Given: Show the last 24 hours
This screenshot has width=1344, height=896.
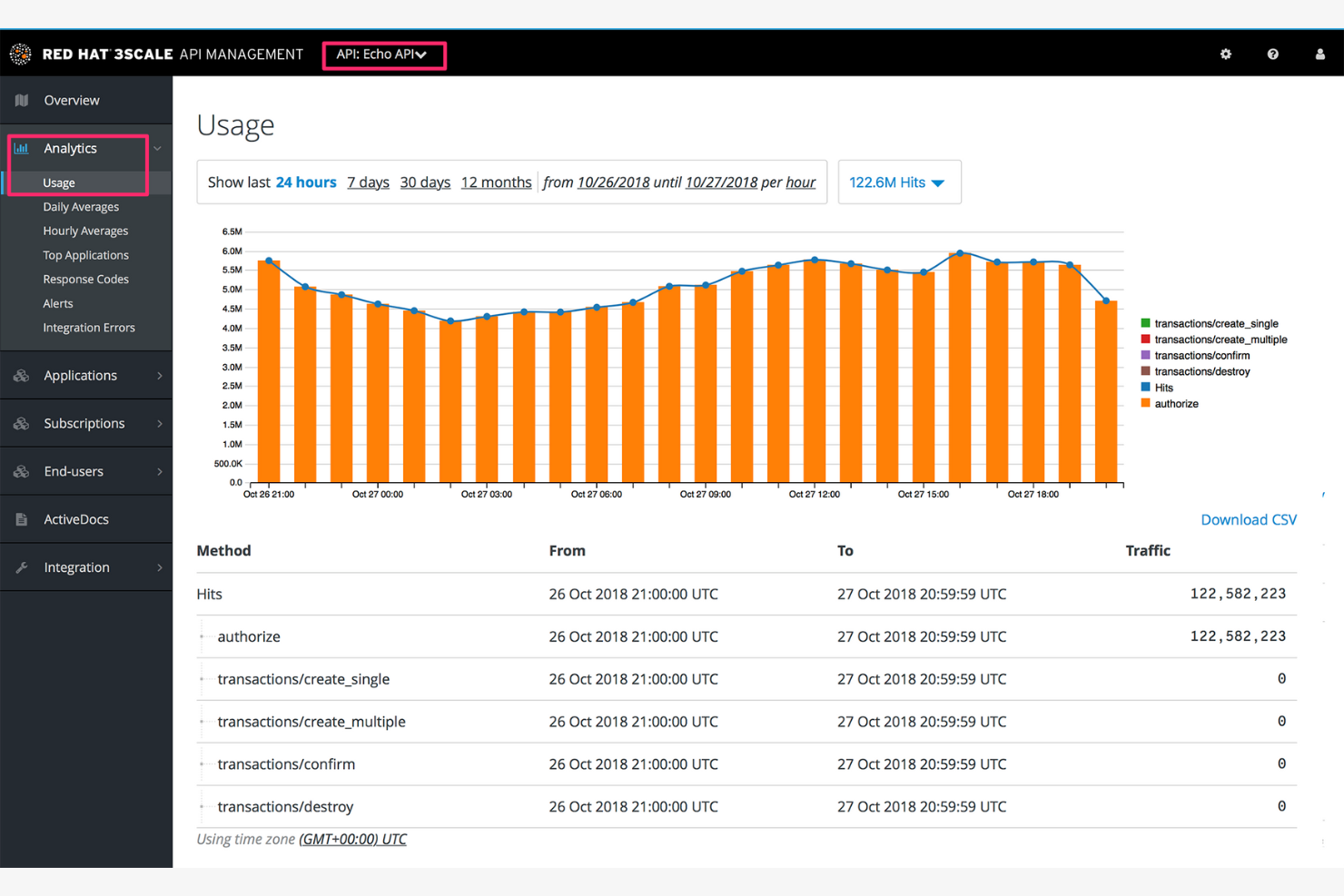Looking at the screenshot, I should [x=306, y=182].
